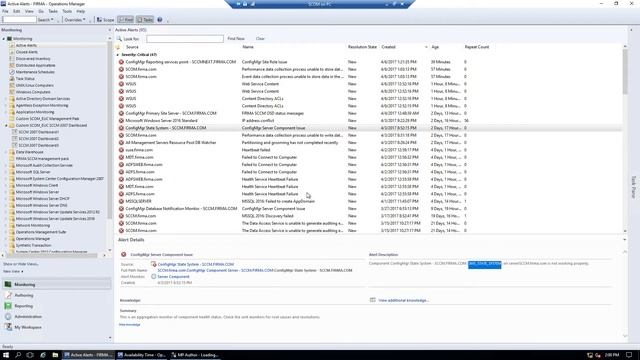Click critical icon for IP address conflict alert

point(121,121)
